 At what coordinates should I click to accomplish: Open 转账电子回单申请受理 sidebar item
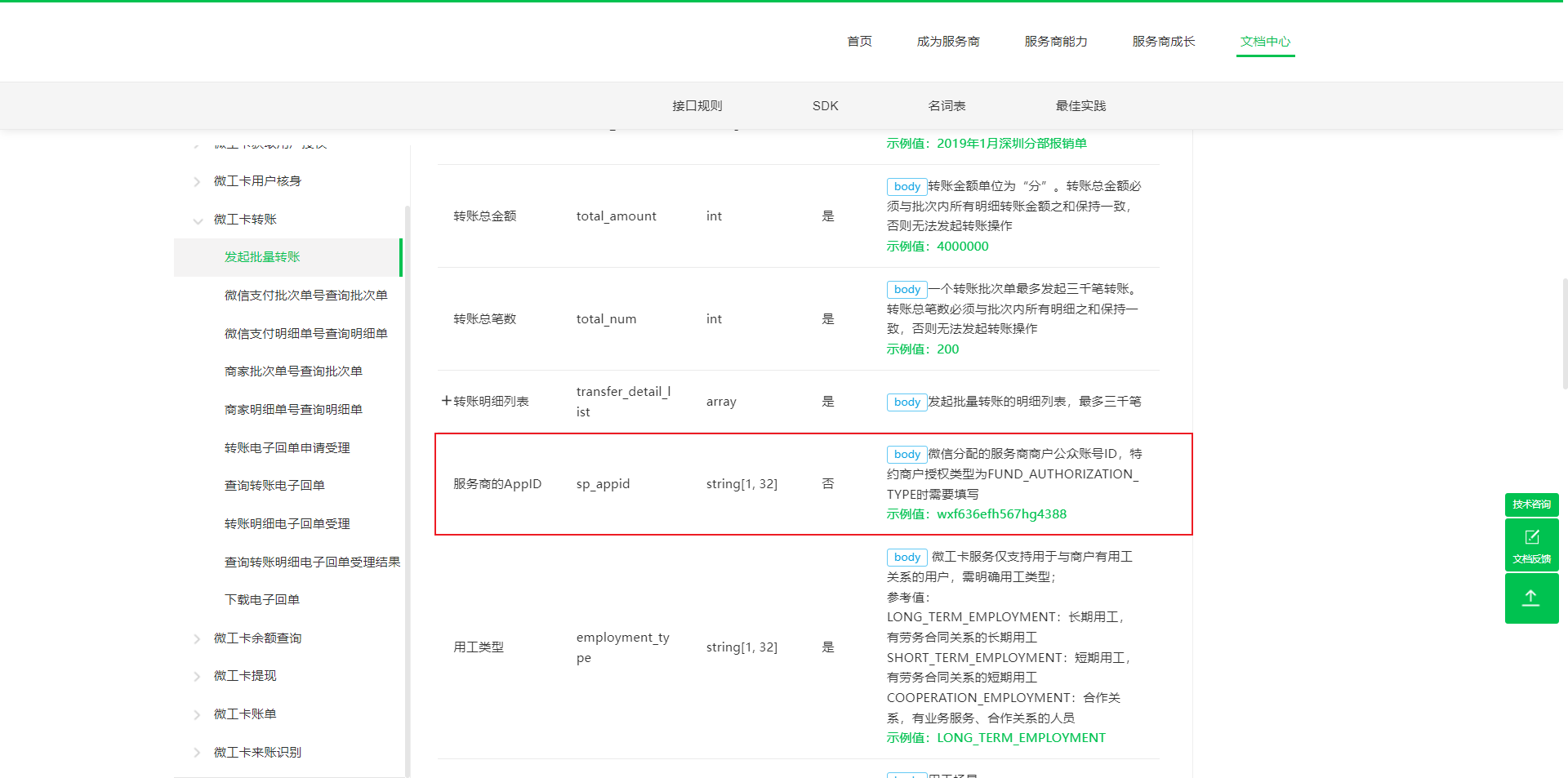287,447
